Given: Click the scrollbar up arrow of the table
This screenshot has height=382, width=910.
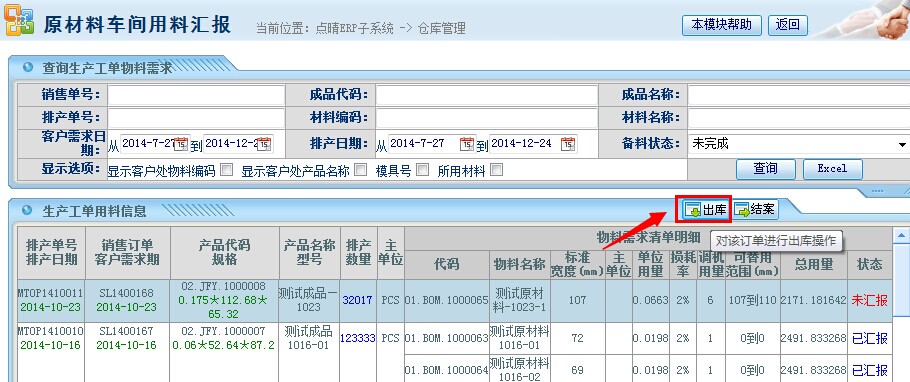Looking at the screenshot, I should pos(901,235).
